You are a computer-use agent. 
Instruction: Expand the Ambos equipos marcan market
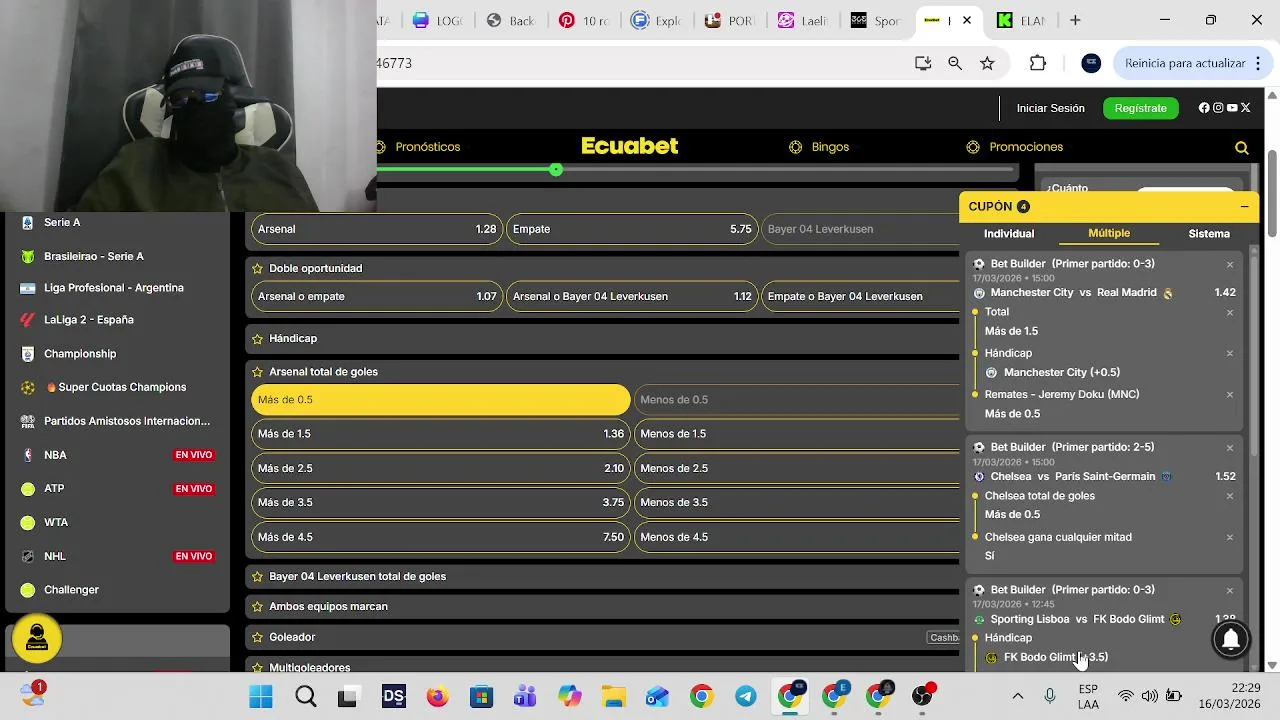pyautogui.click(x=602, y=606)
